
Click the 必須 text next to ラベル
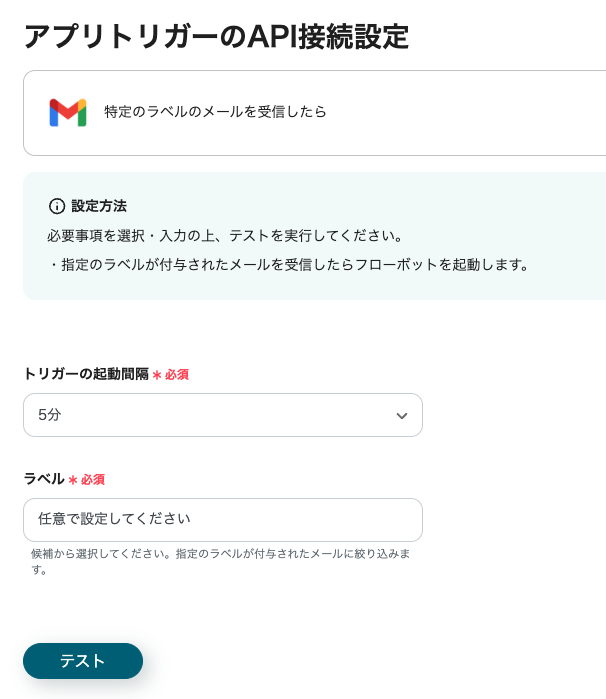tap(92, 480)
